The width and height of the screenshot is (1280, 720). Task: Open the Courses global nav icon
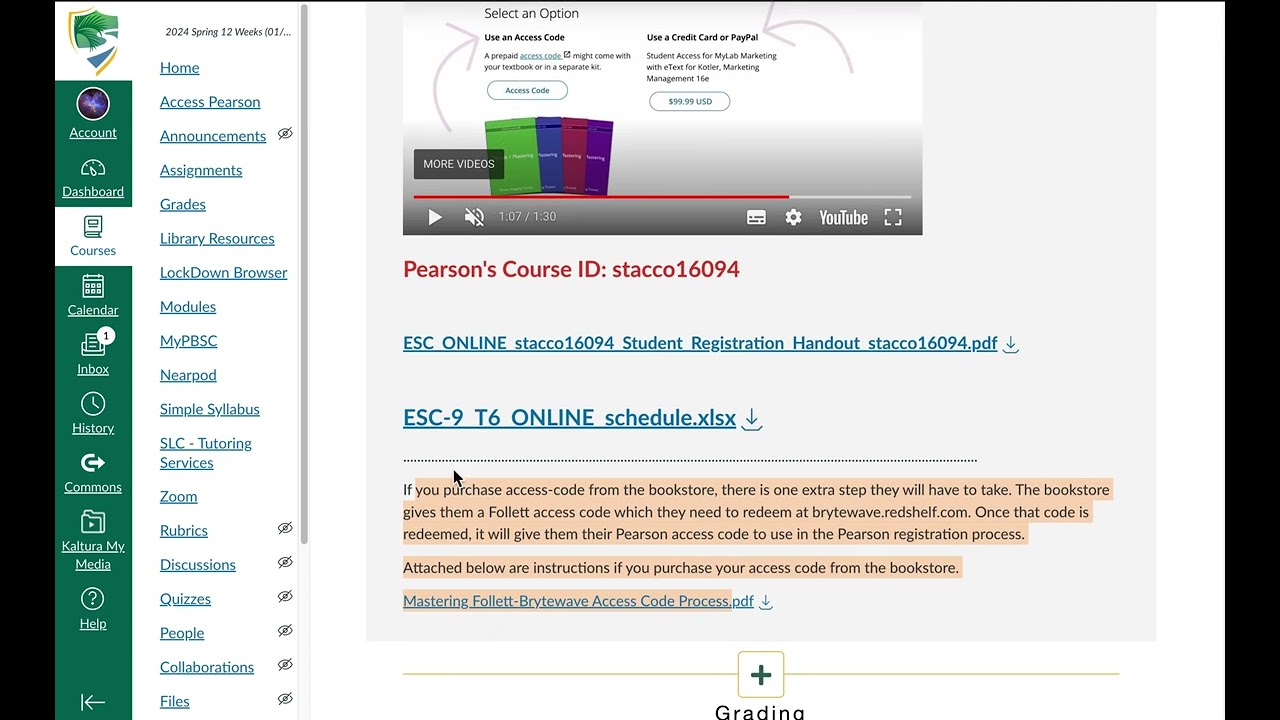click(93, 227)
